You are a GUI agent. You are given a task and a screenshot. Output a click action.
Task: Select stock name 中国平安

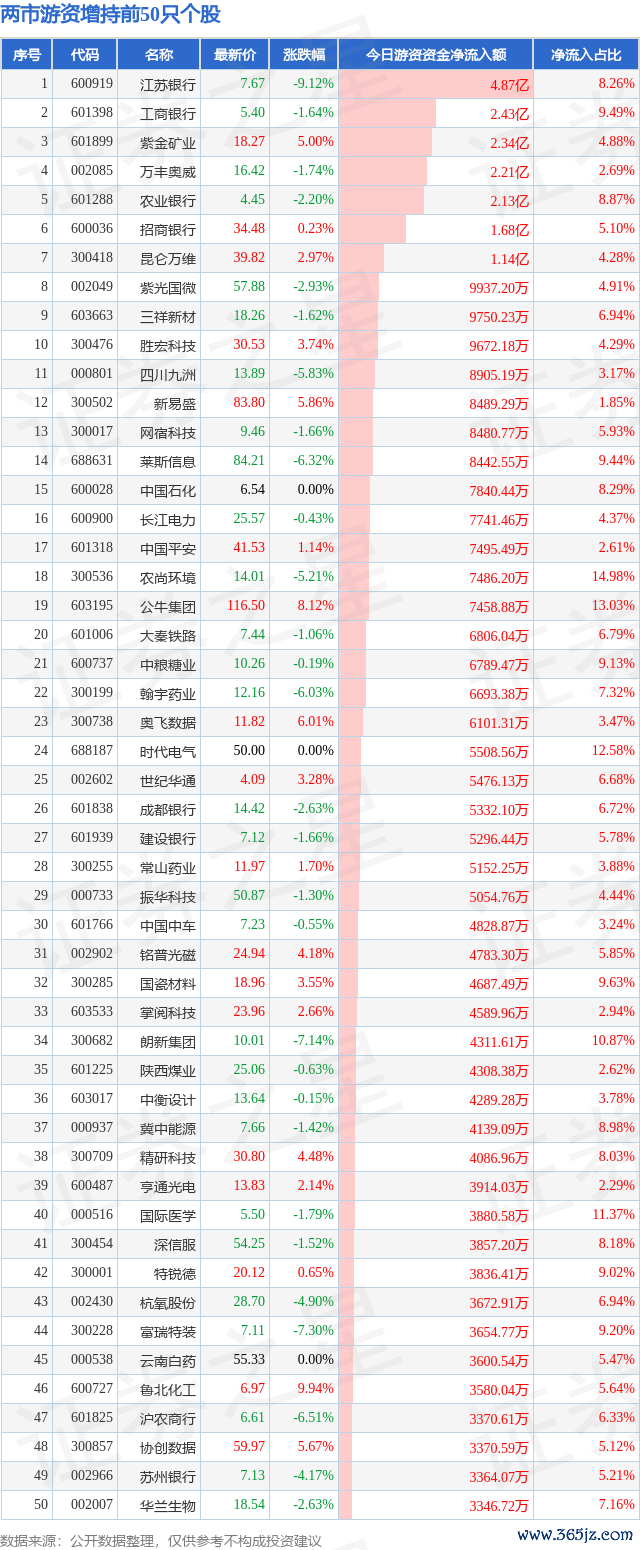tap(169, 549)
